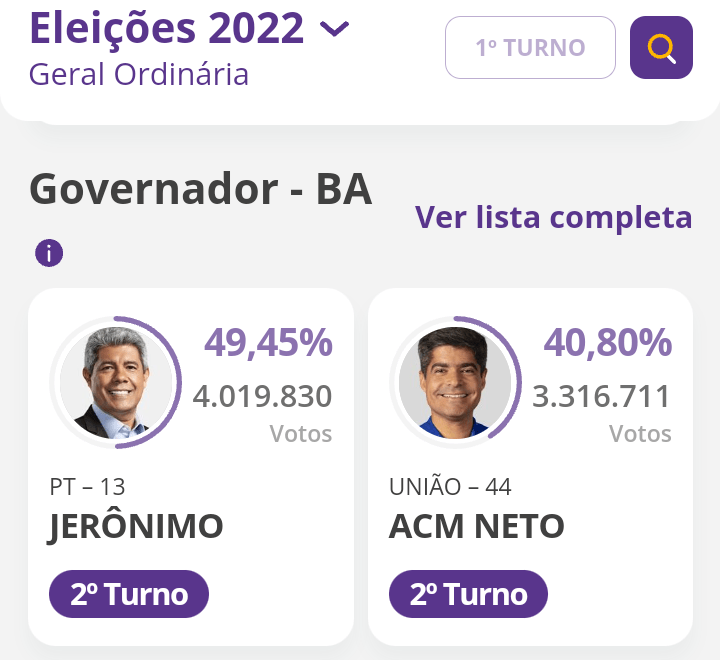This screenshot has width=720, height=660.
Task: Click the 40,80% vote percentage
Action: (608, 343)
